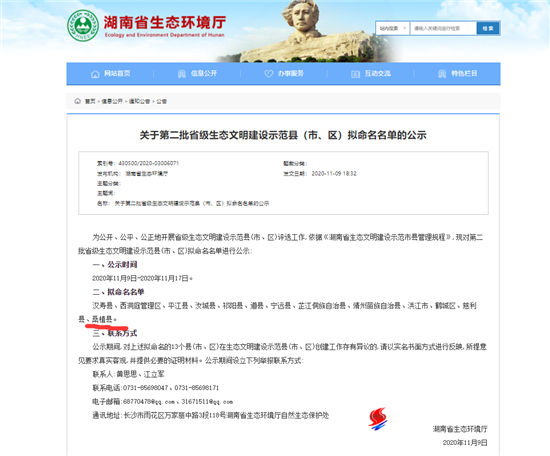Click the article title 关于第二批省级生态文明建设示范县
This screenshot has height=456, width=550.
(x=283, y=135)
